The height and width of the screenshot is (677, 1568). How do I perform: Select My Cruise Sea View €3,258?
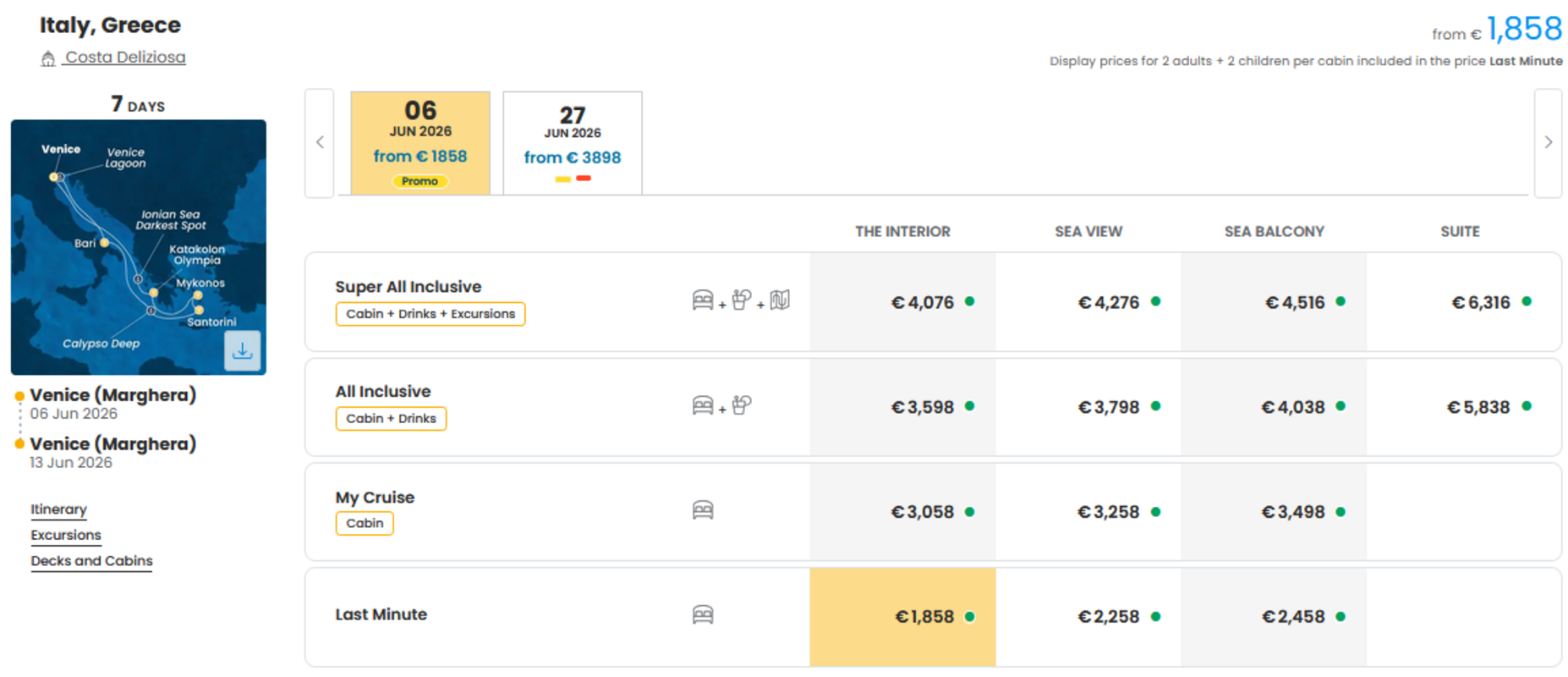1088,512
